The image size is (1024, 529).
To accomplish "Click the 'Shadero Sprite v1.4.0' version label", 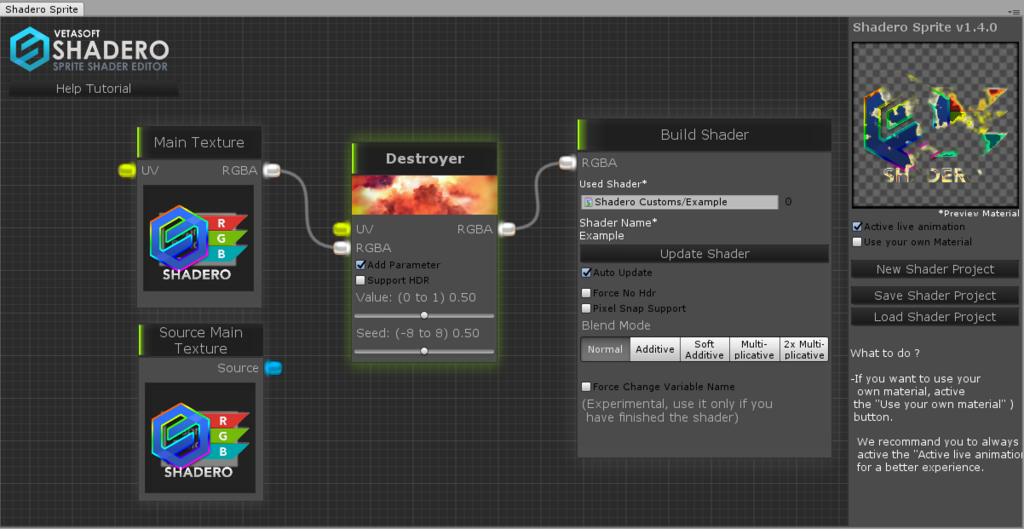I will tap(925, 27).
